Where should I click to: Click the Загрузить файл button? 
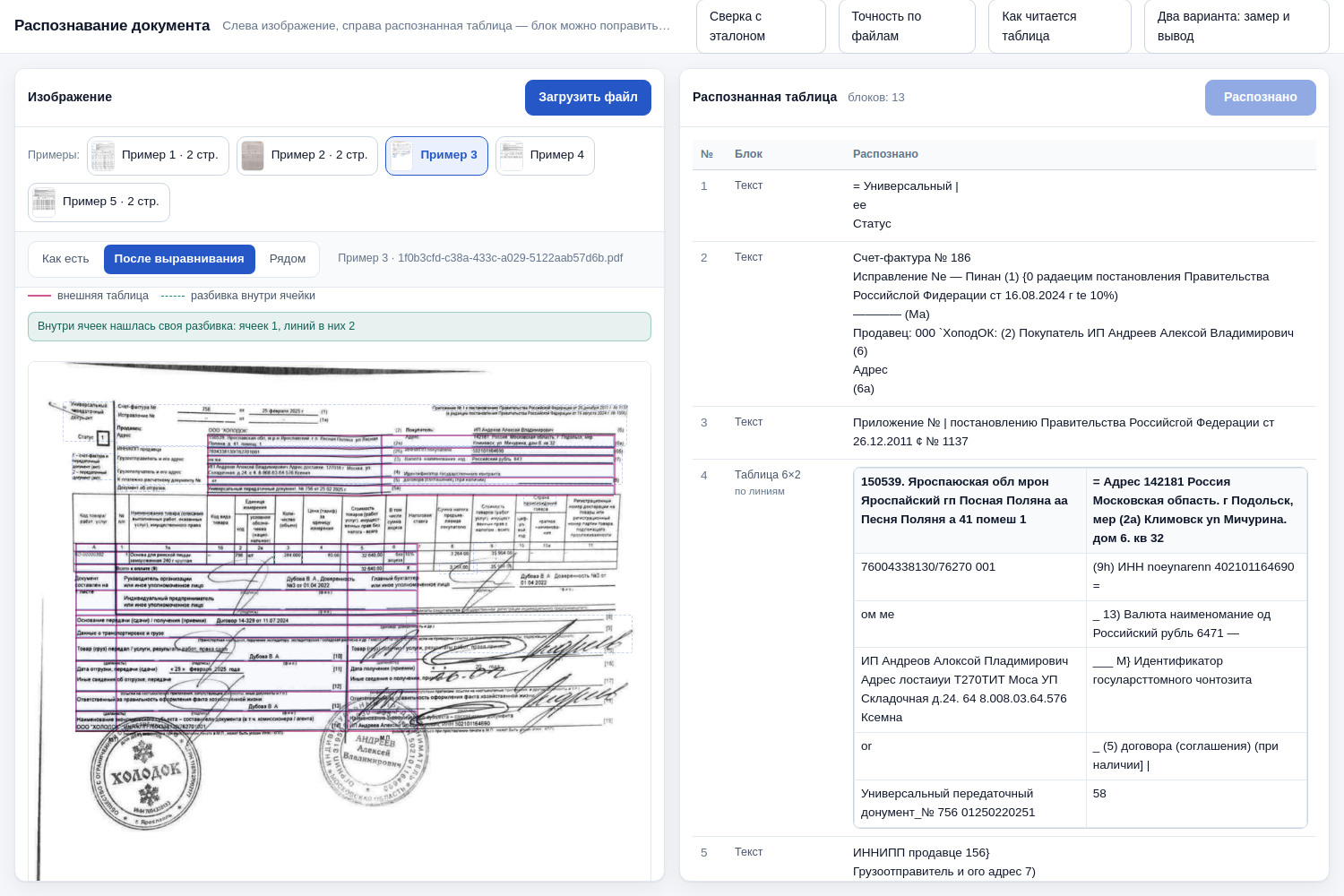point(588,98)
